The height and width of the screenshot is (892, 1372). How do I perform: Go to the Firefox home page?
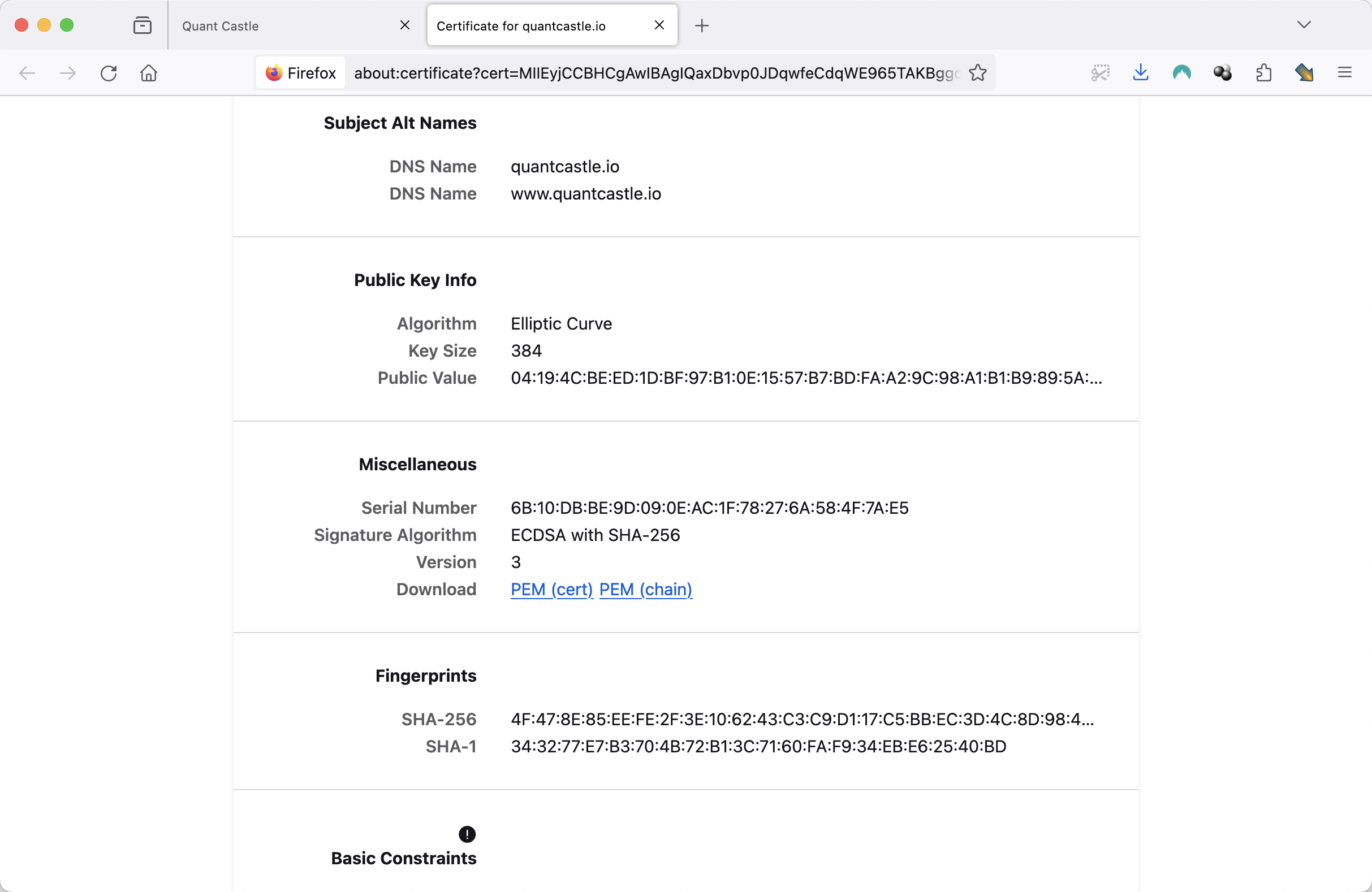coord(149,73)
